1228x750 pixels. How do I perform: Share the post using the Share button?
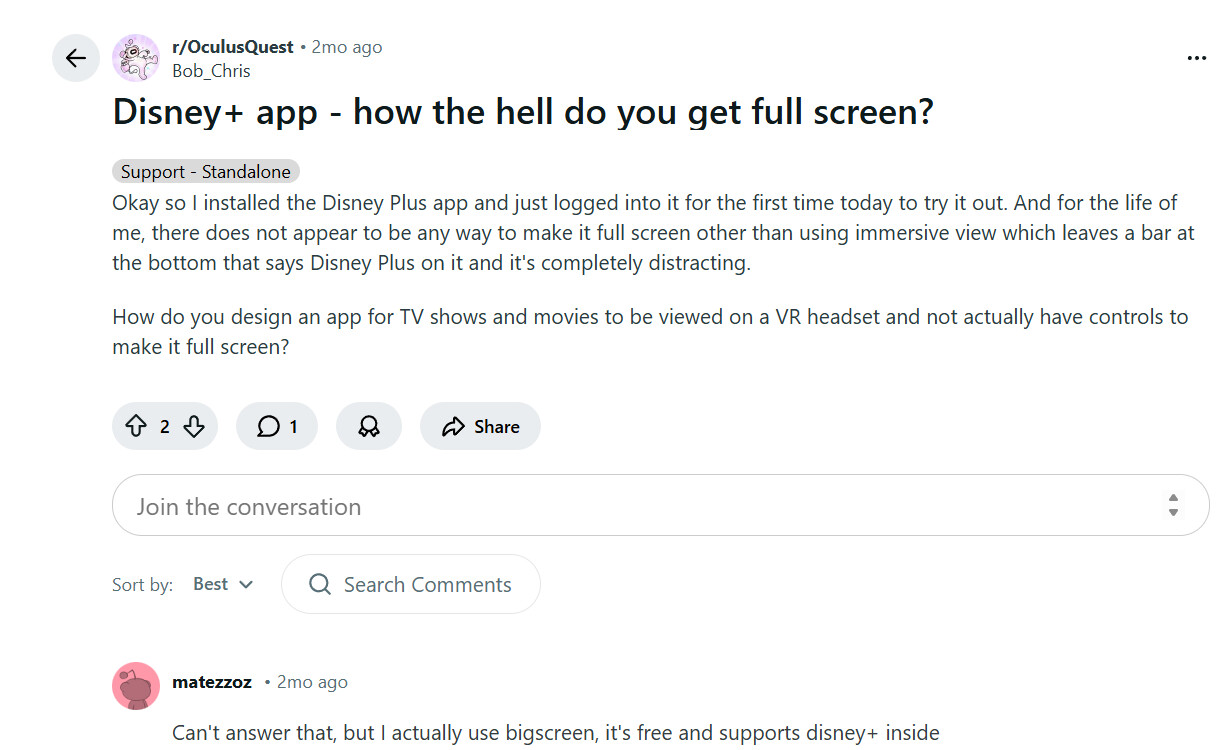click(480, 427)
